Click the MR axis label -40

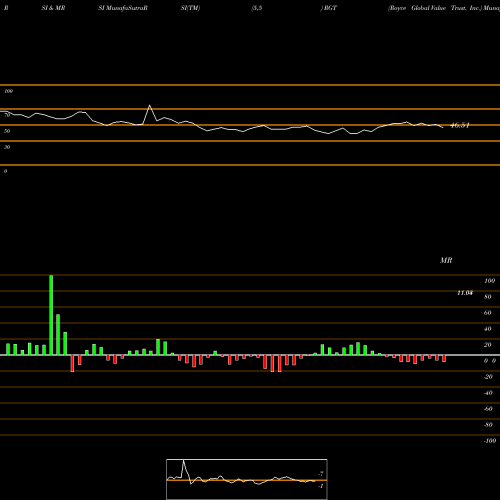click(488, 393)
